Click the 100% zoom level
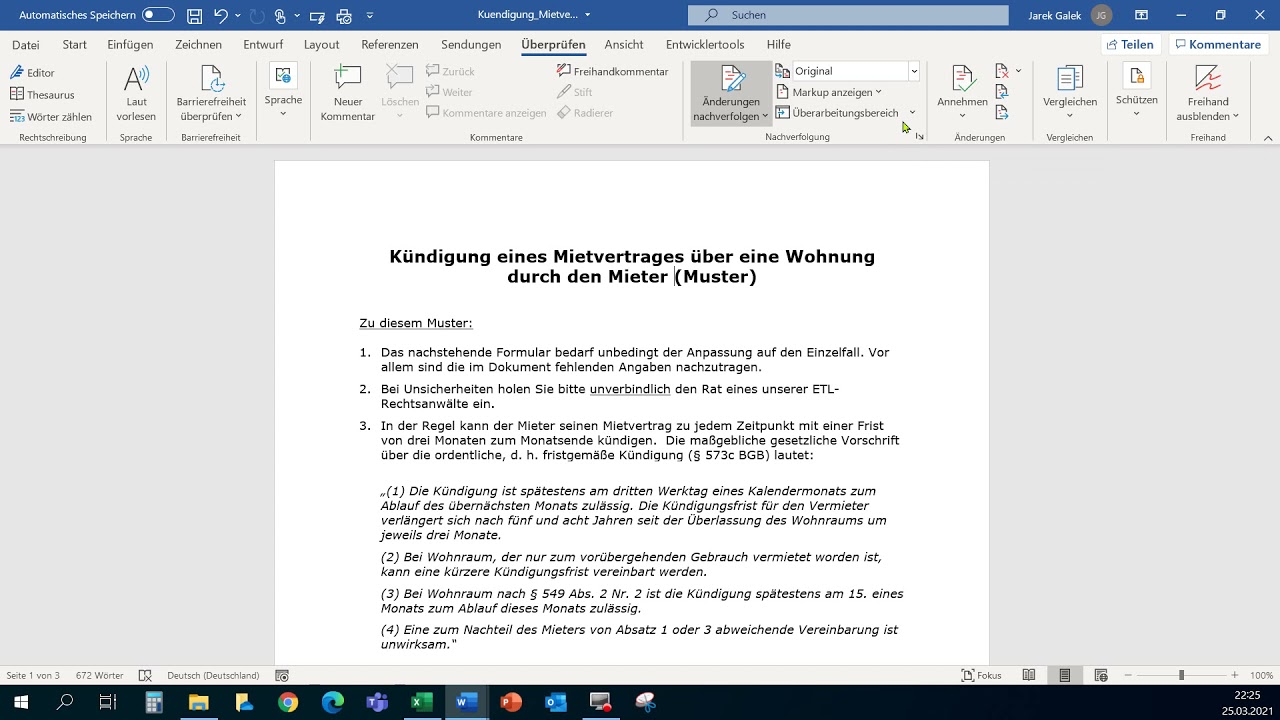 point(1261,676)
